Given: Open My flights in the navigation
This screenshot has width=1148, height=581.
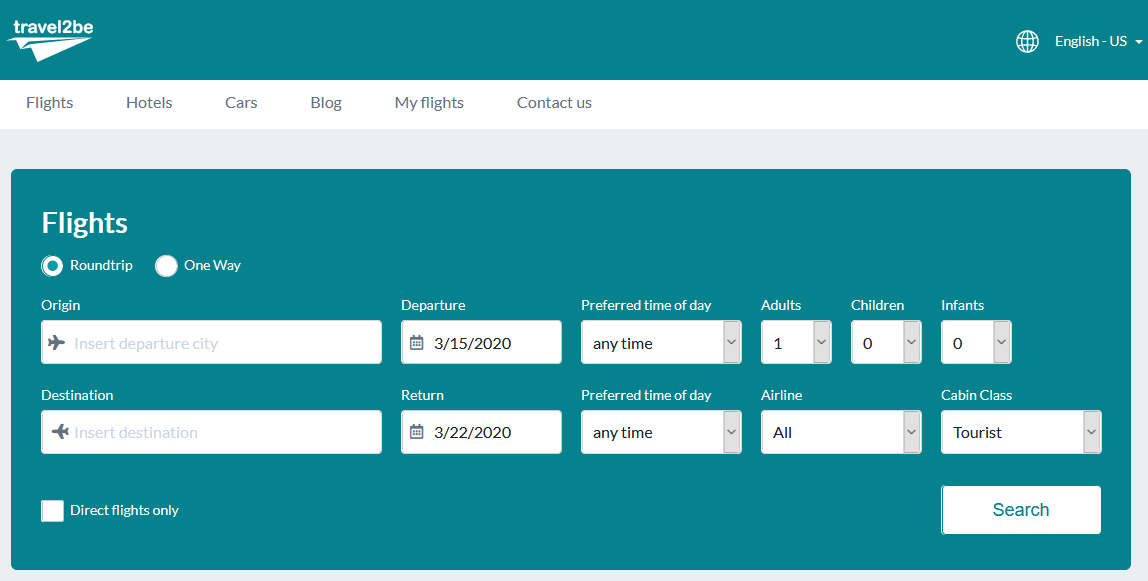Looking at the screenshot, I should point(429,103).
